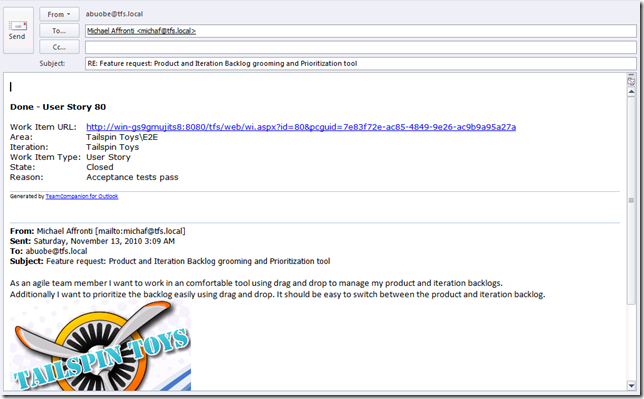
Task: Click the mailto:michaf@tfs.local quoted address
Action: click(x=140, y=231)
